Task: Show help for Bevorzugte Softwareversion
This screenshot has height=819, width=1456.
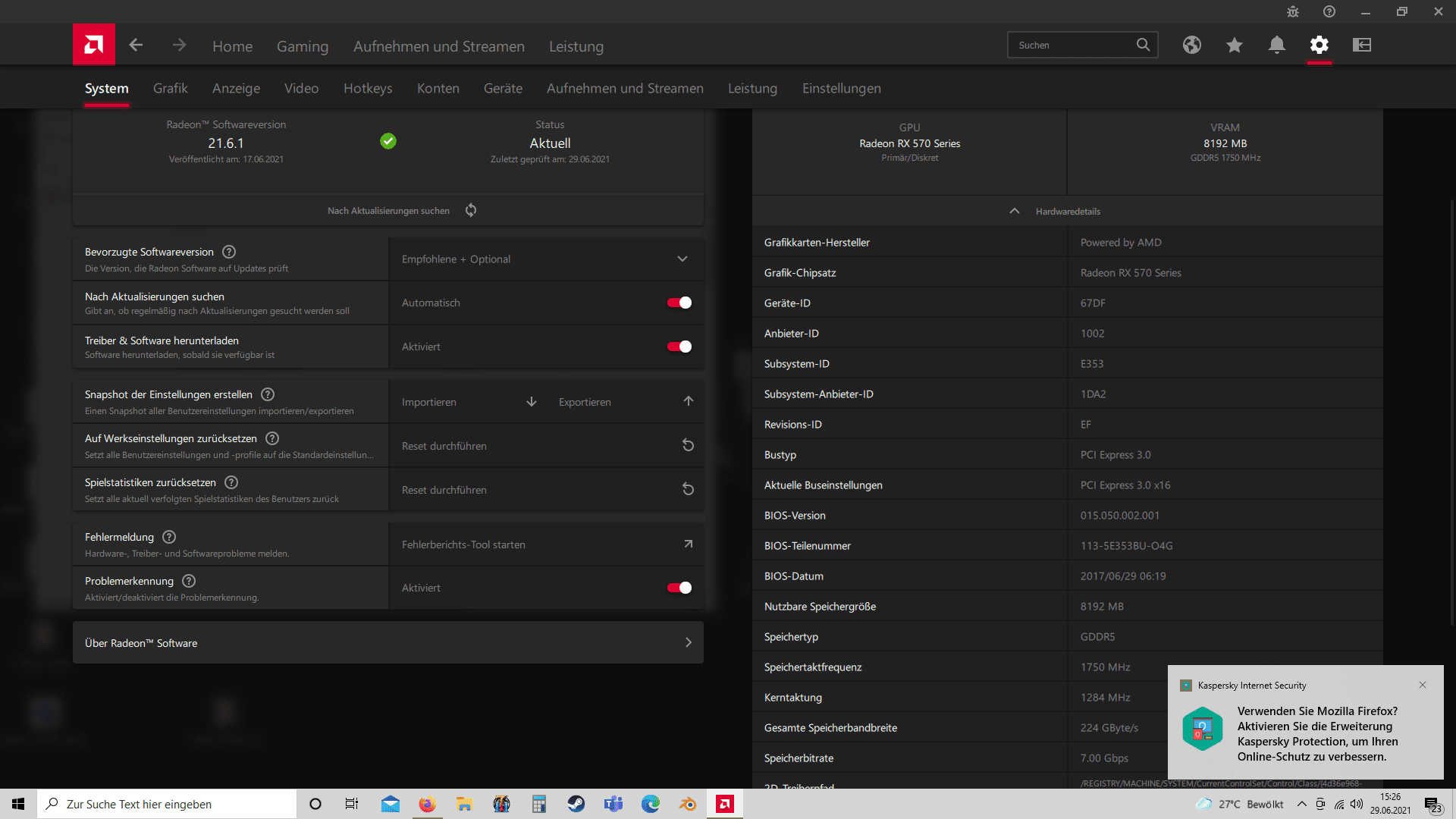Action: [x=229, y=252]
